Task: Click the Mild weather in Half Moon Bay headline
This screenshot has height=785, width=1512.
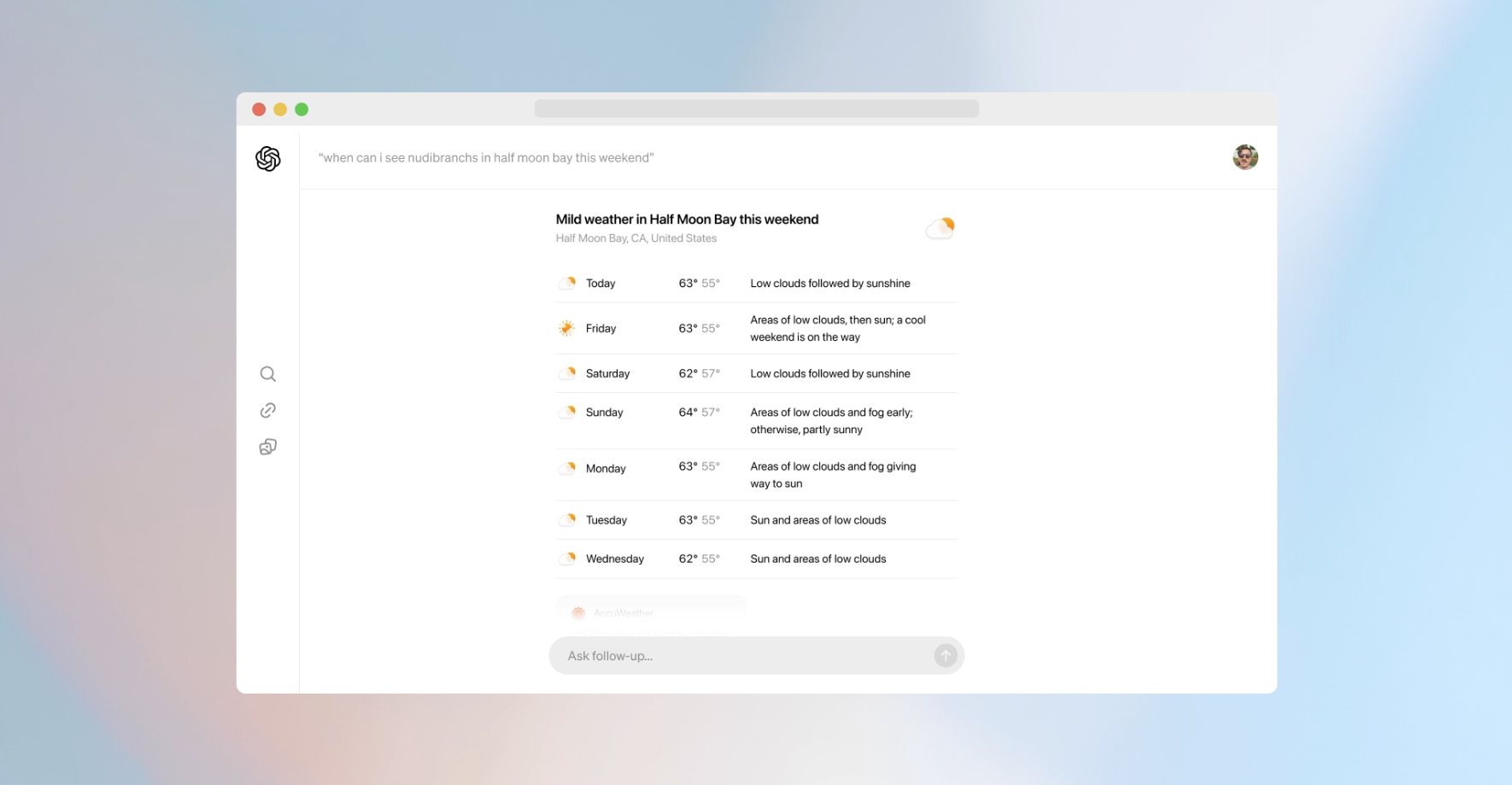Action: pyautogui.click(x=687, y=220)
